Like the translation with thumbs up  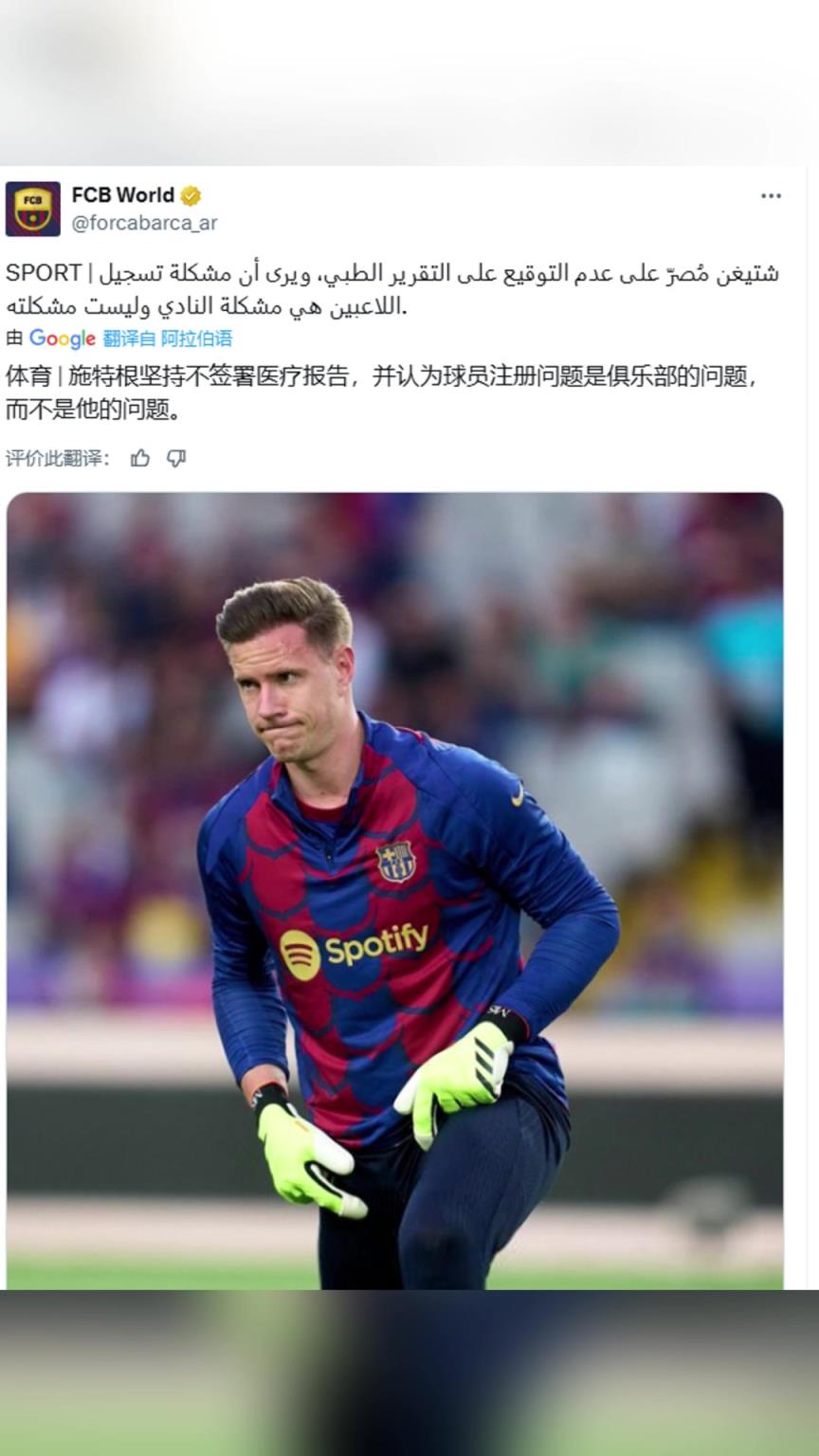(140, 459)
